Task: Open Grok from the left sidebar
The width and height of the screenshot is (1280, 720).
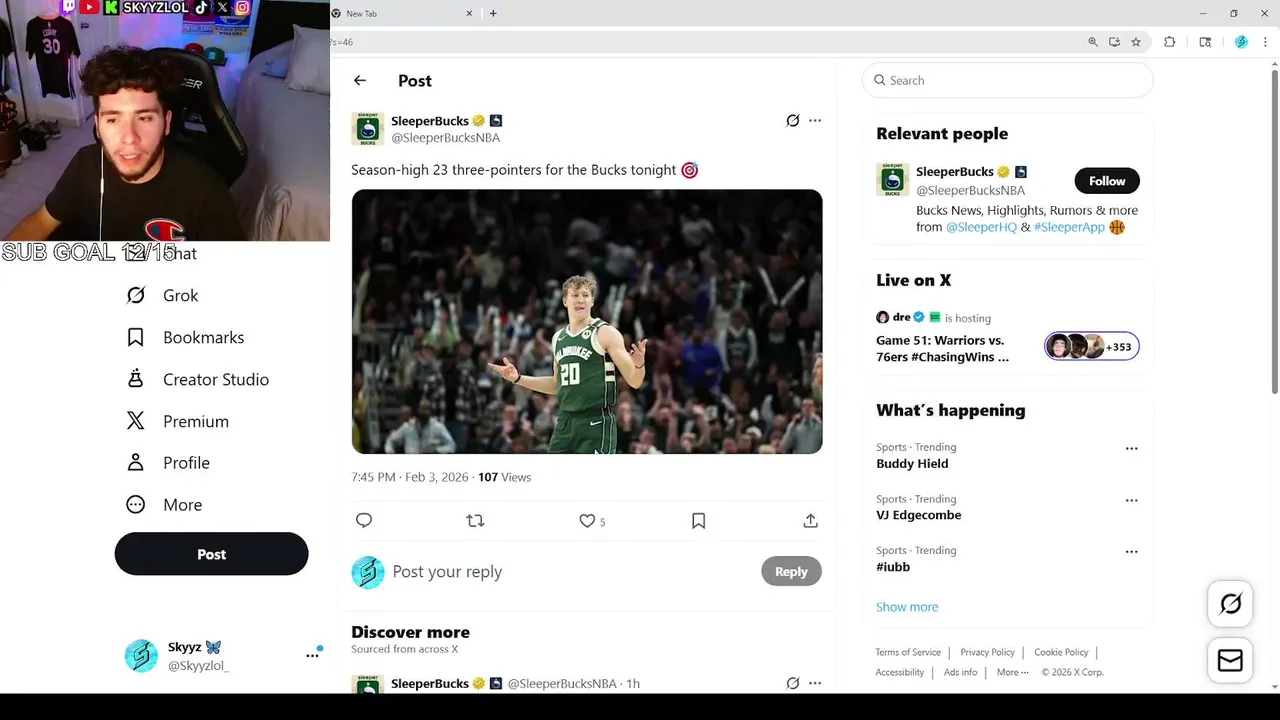Action: coord(180,295)
